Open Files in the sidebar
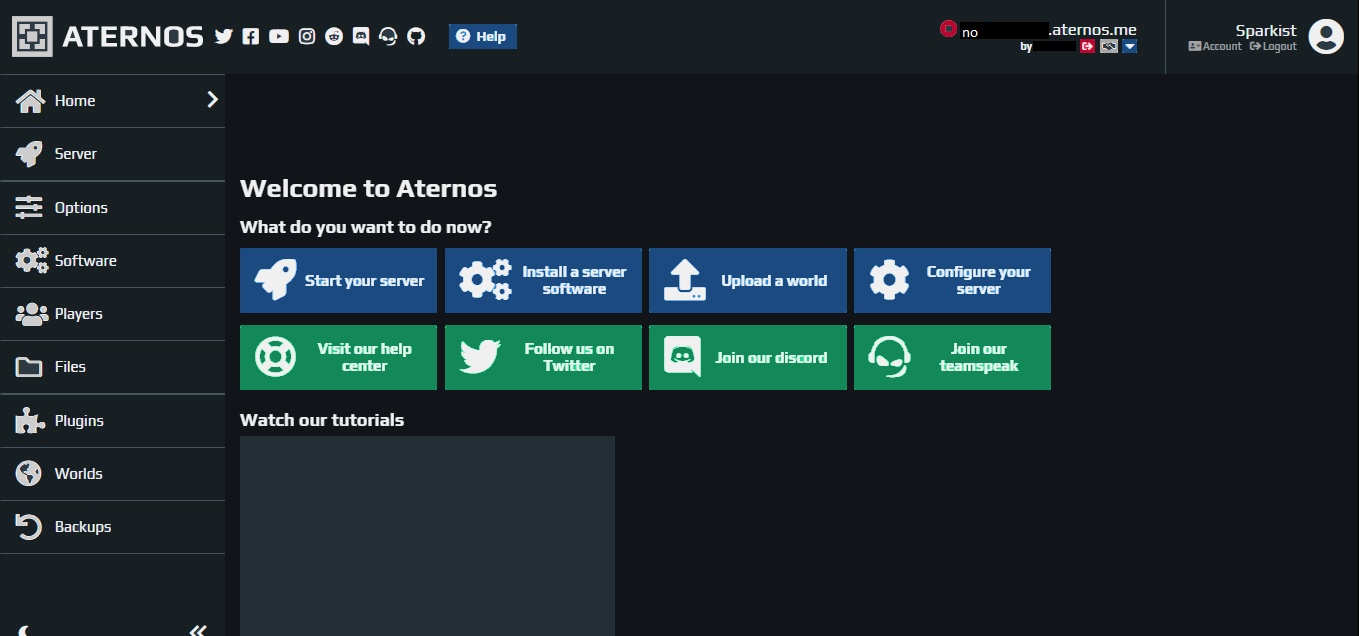Screen dimensions: 1359x636 pyautogui.click(x=112, y=367)
